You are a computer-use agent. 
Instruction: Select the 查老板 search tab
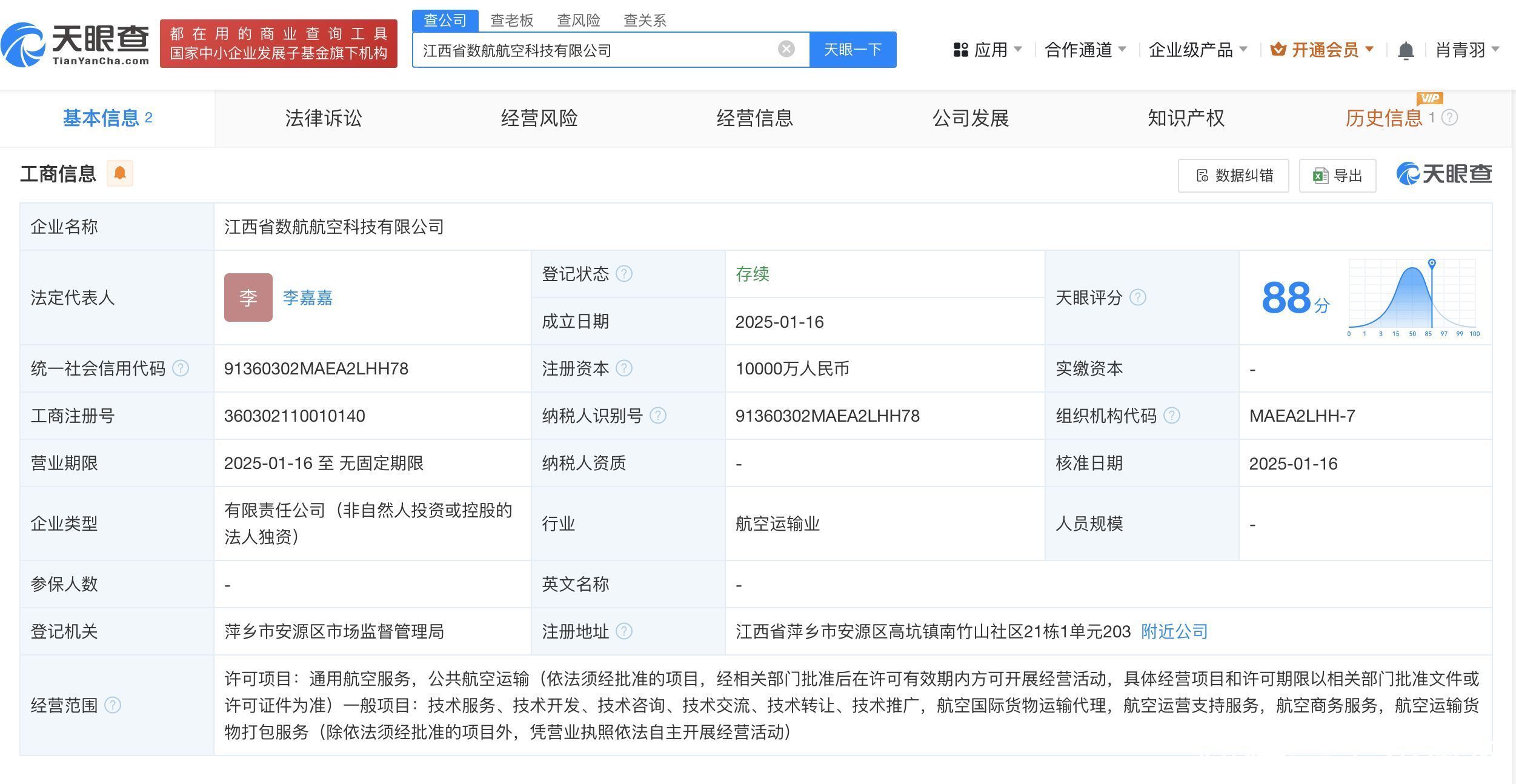coord(511,21)
